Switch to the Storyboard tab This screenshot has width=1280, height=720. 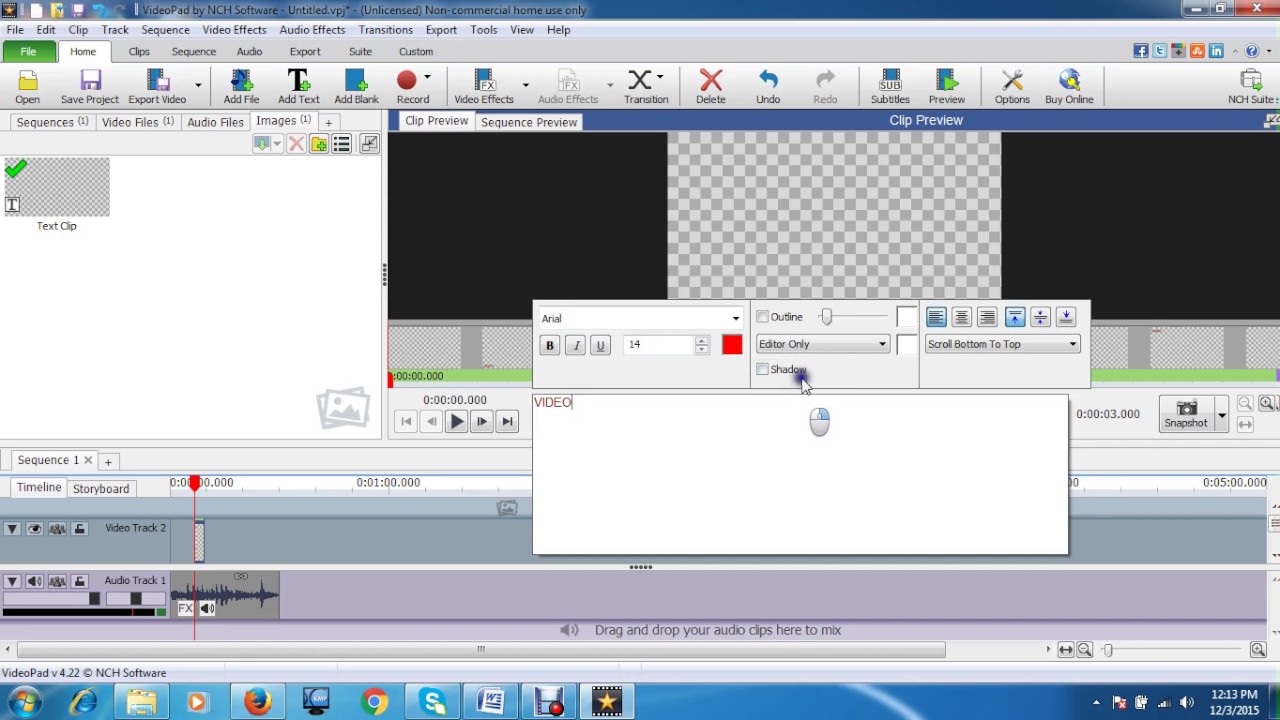tap(100, 489)
